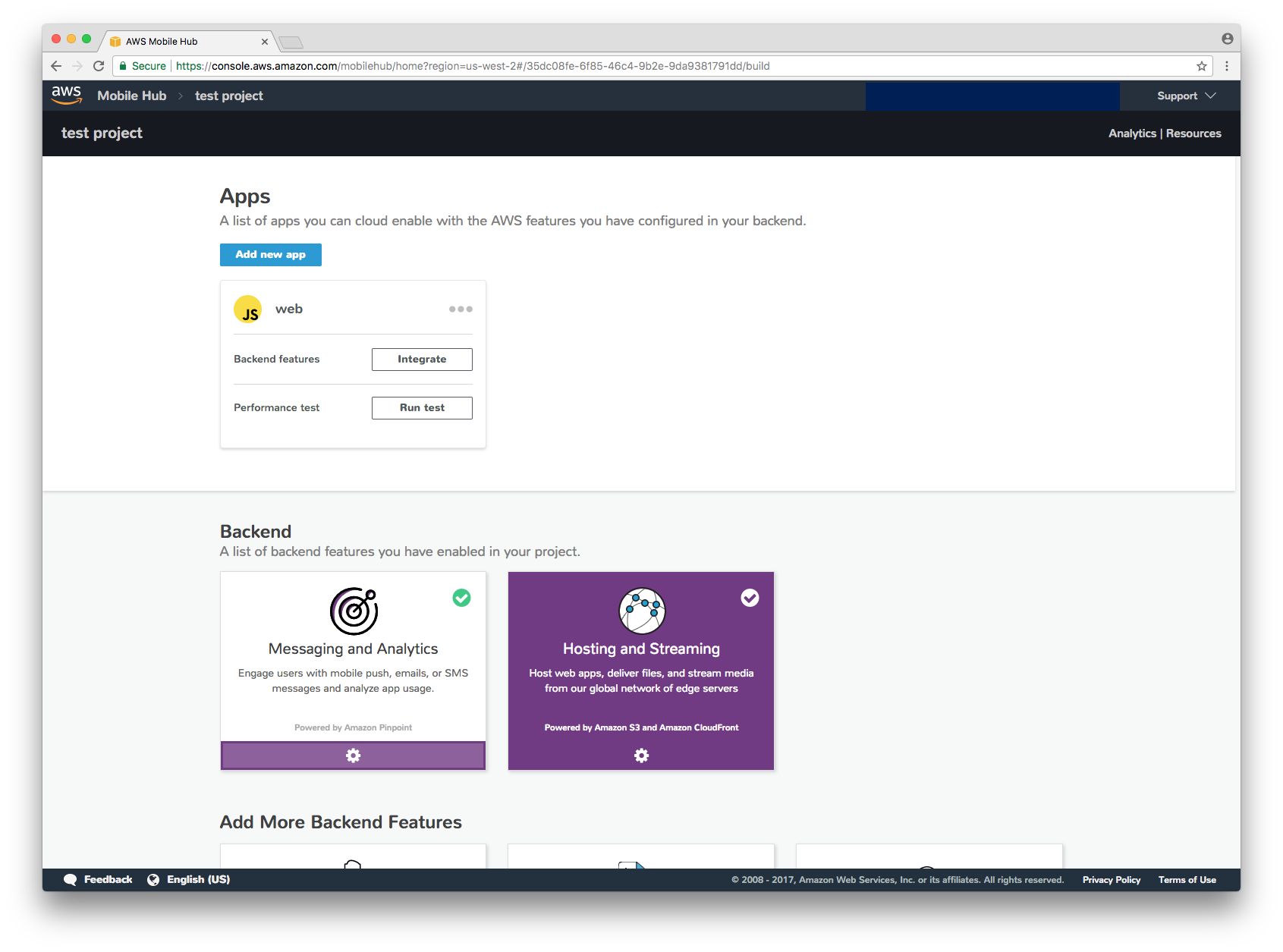Open the web app three-dot options menu
Viewport: 1283px width, 952px height.
(x=461, y=309)
